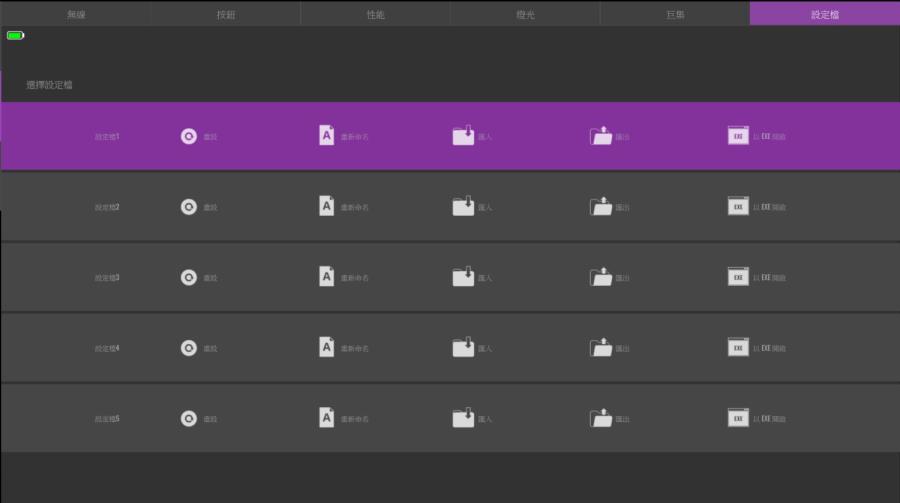Click the import folder icon for profile 3
900x503 pixels.
(x=463, y=277)
